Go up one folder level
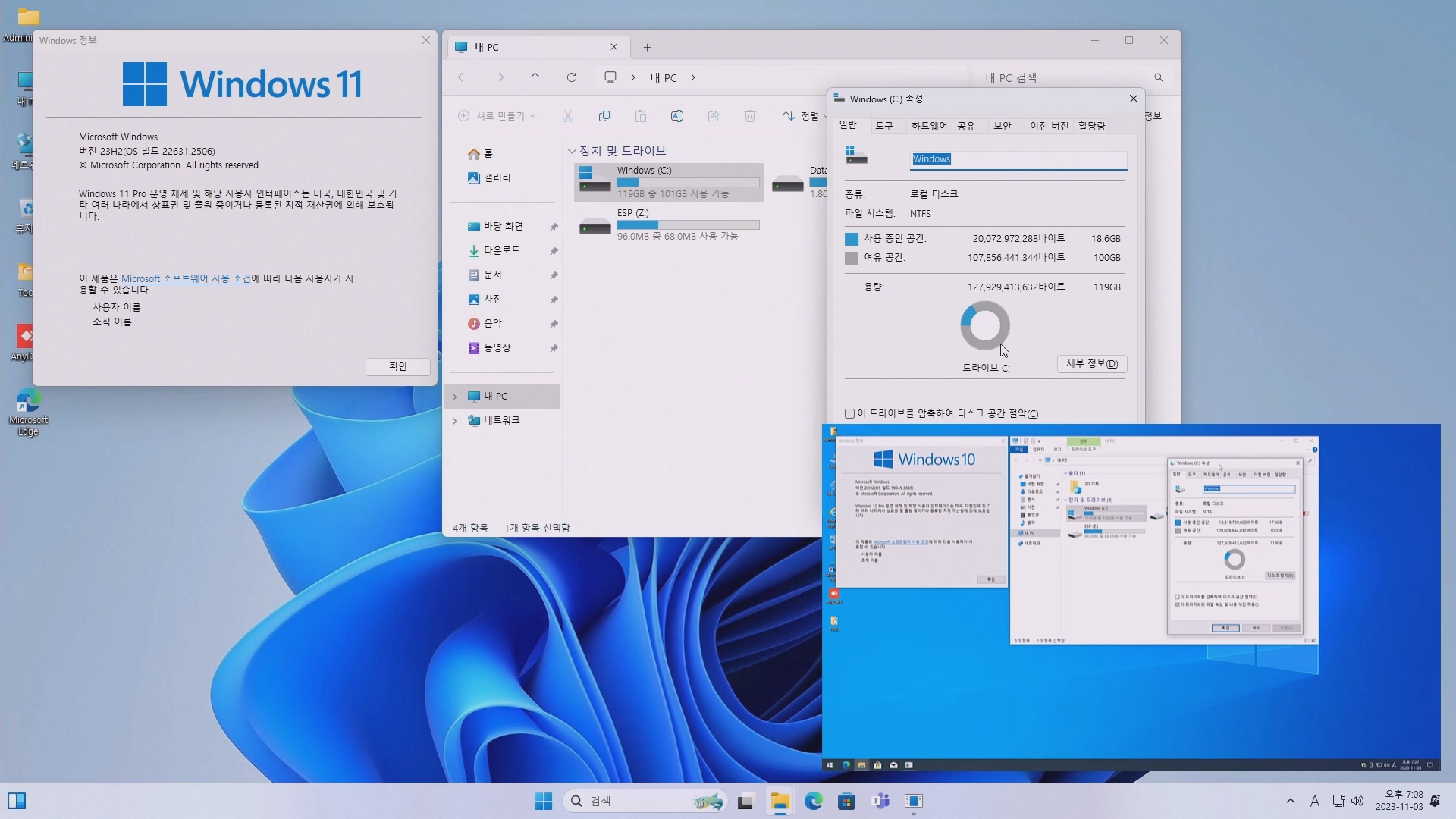The image size is (1456, 819). 535,77
